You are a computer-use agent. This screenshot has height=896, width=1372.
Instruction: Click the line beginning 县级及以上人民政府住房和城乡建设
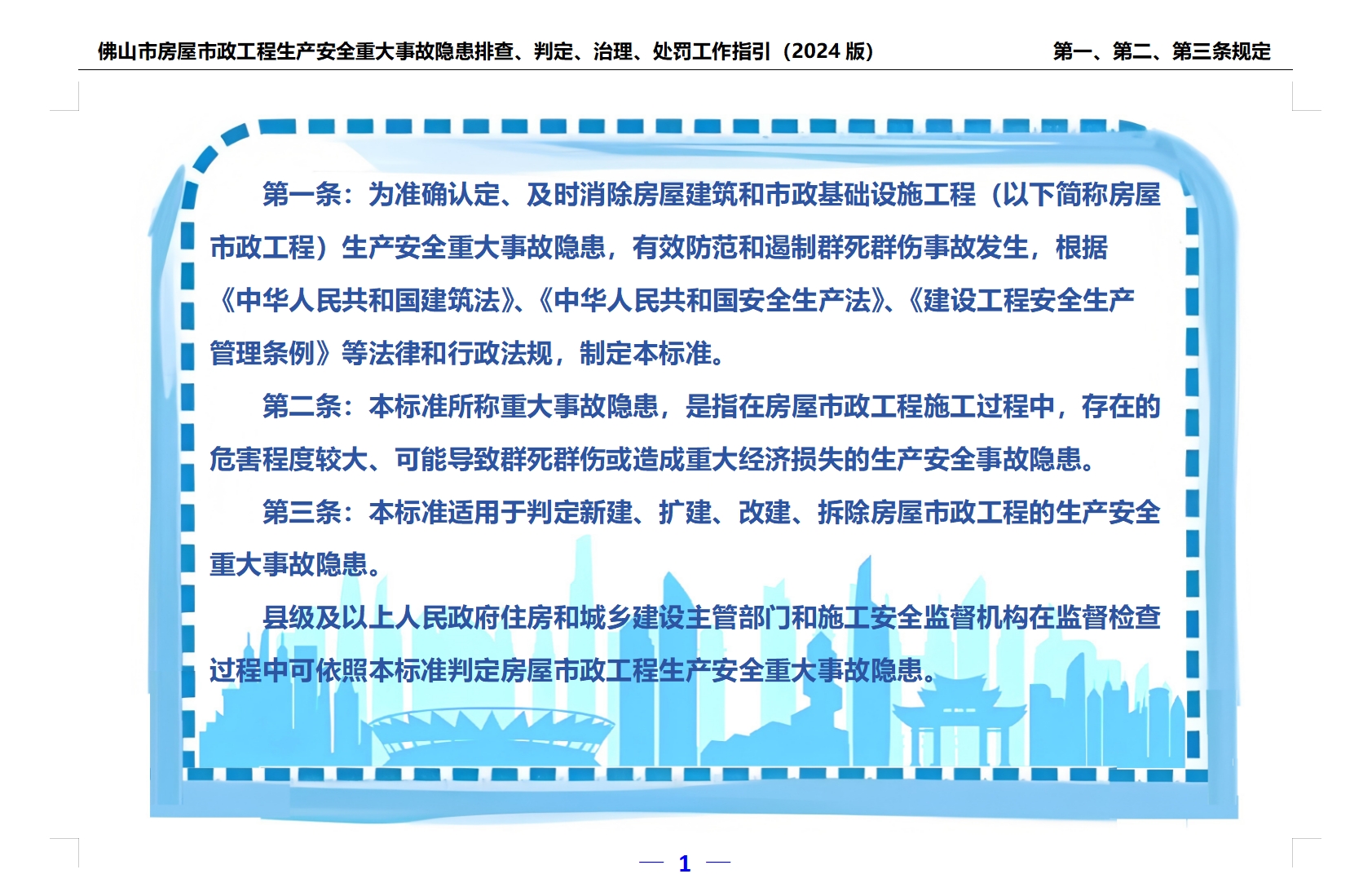point(711,617)
